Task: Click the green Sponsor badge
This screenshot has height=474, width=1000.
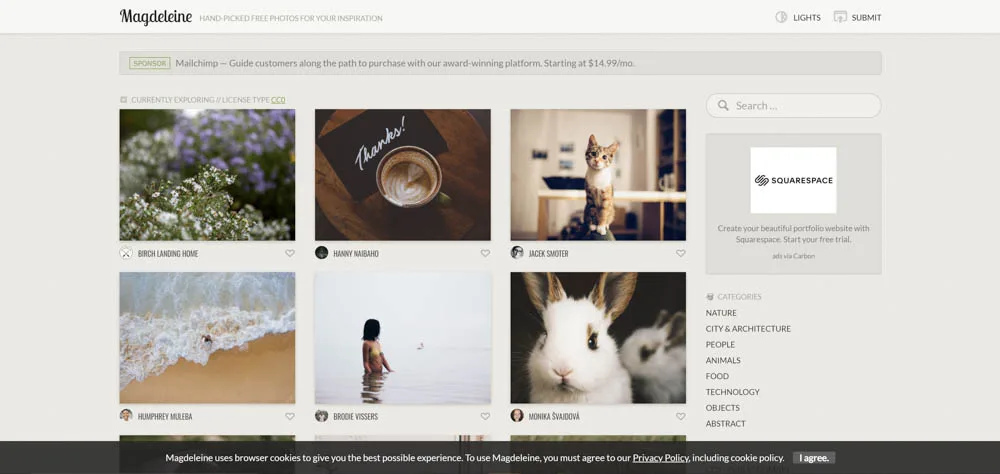Action: 150,63
